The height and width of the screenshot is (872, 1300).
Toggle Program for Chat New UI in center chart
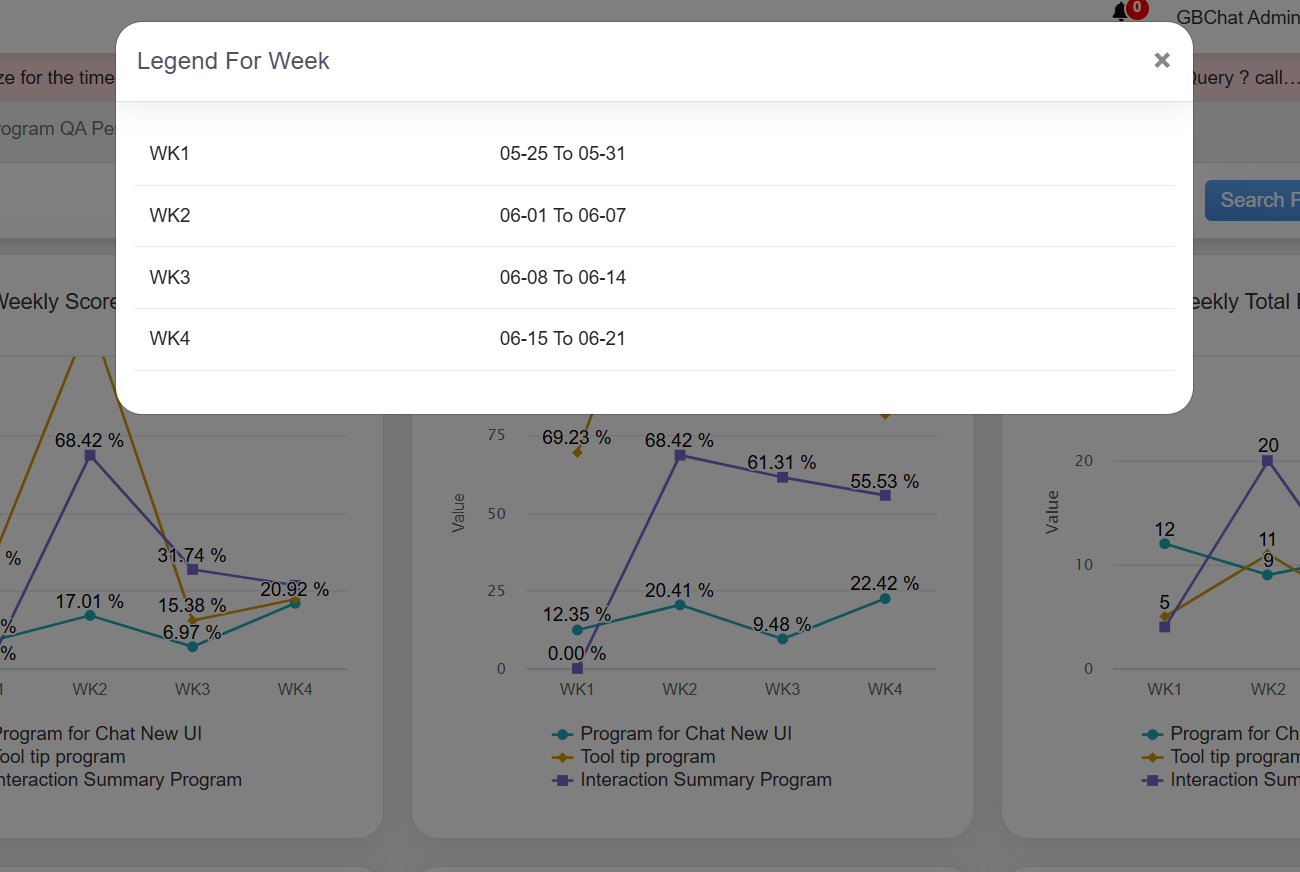[685, 734]
